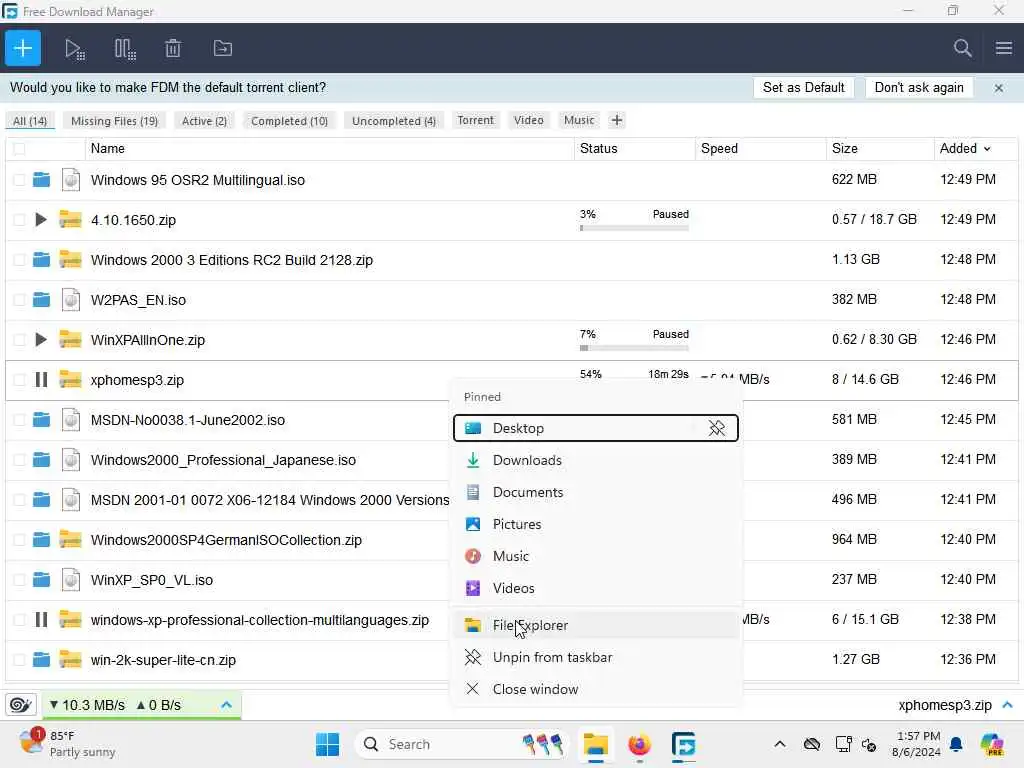Click the Start all downloads toolbar icon
The image size is (1024, 768).
click(x=74, y=49)
